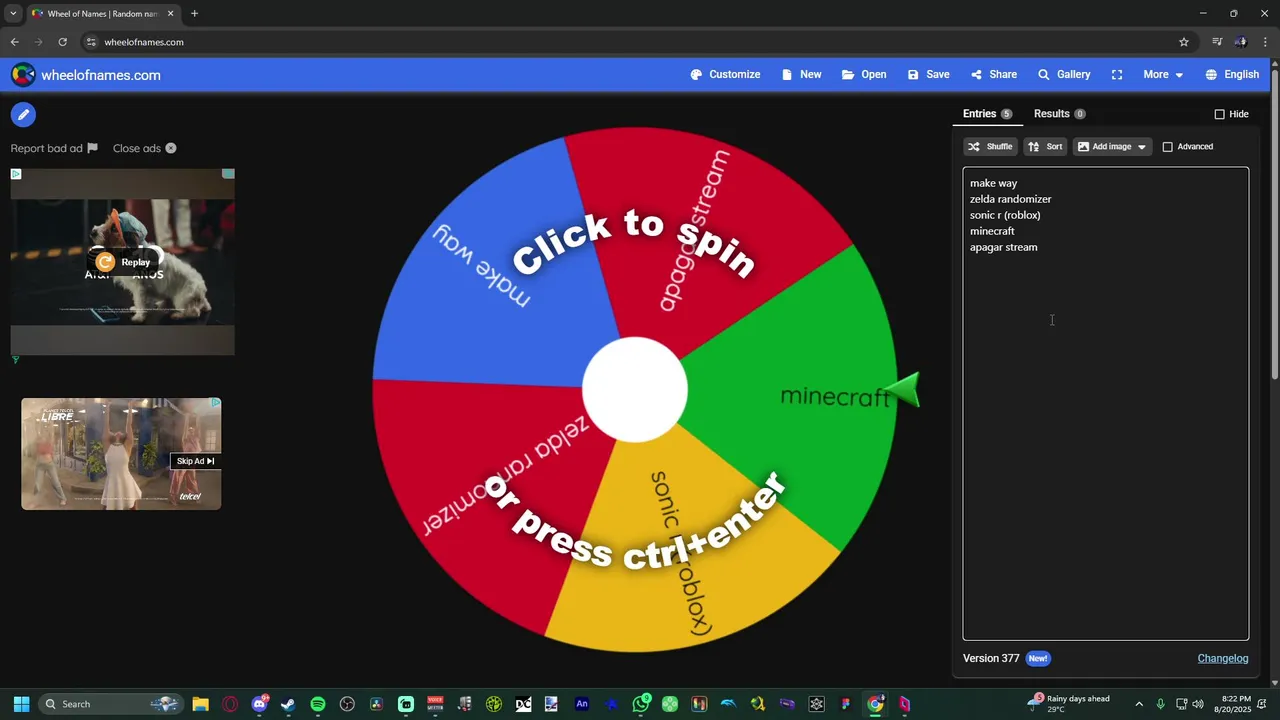Switch to the Entries tab
Image resolution: width=1280 pixels, height=720 pixels.
pos(987,114)
